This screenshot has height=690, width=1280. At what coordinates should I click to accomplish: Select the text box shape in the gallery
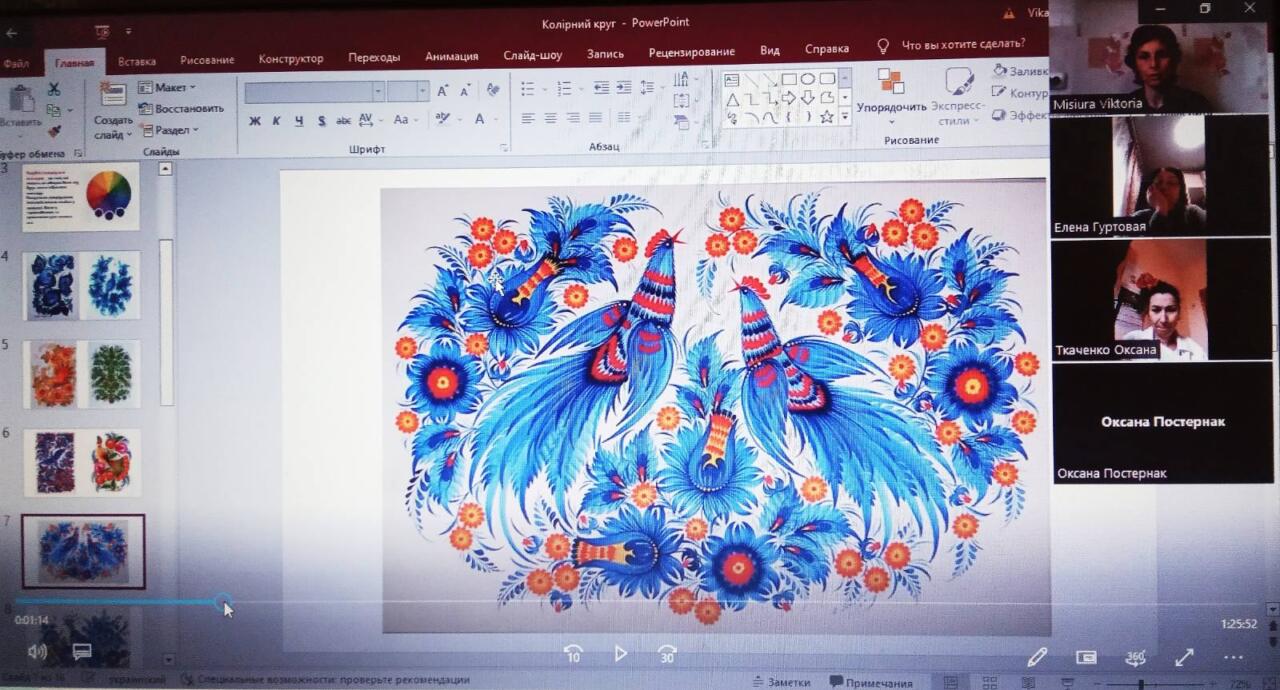(x=732, y=79)
